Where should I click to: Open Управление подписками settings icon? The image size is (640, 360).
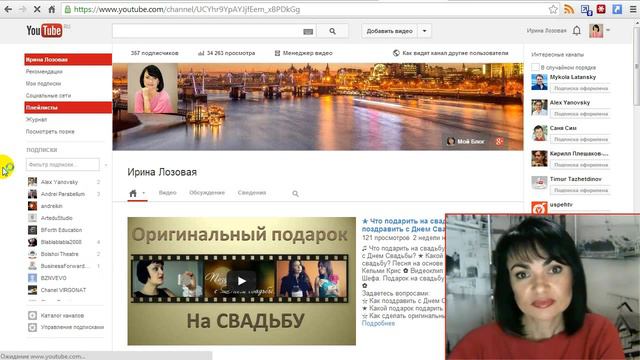[32, 327]
